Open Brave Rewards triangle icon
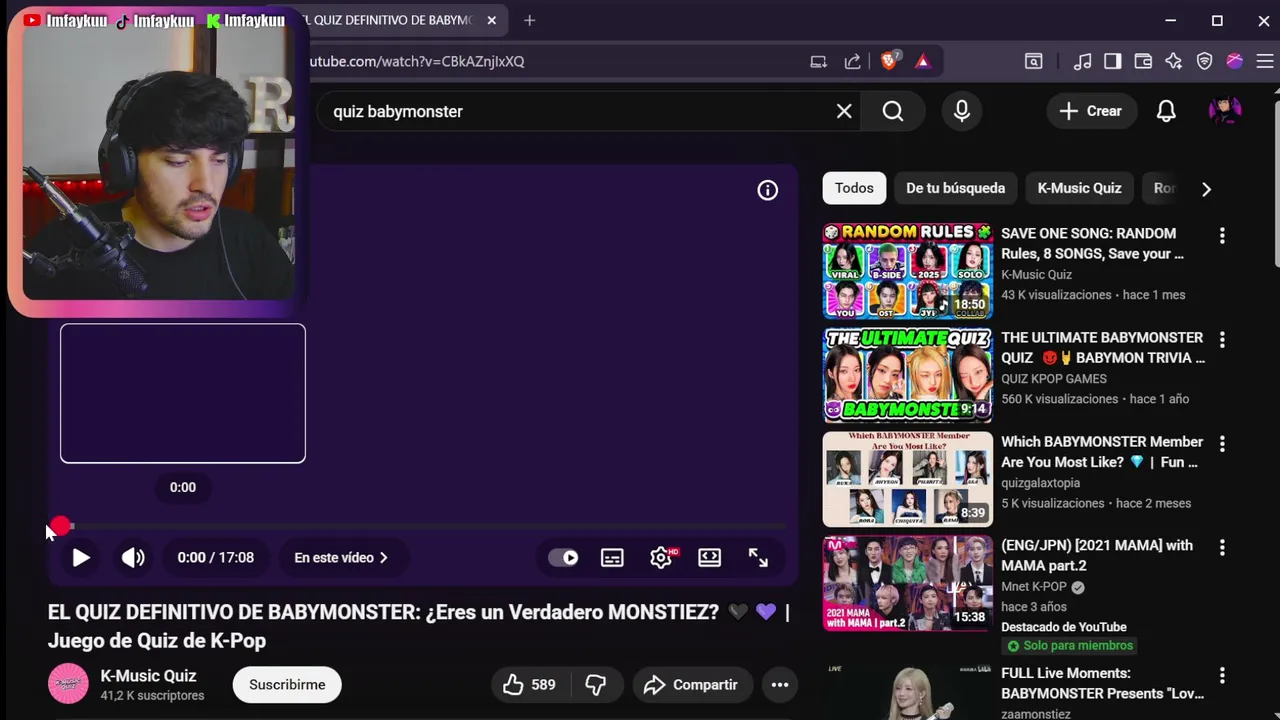 pos(922,61)
